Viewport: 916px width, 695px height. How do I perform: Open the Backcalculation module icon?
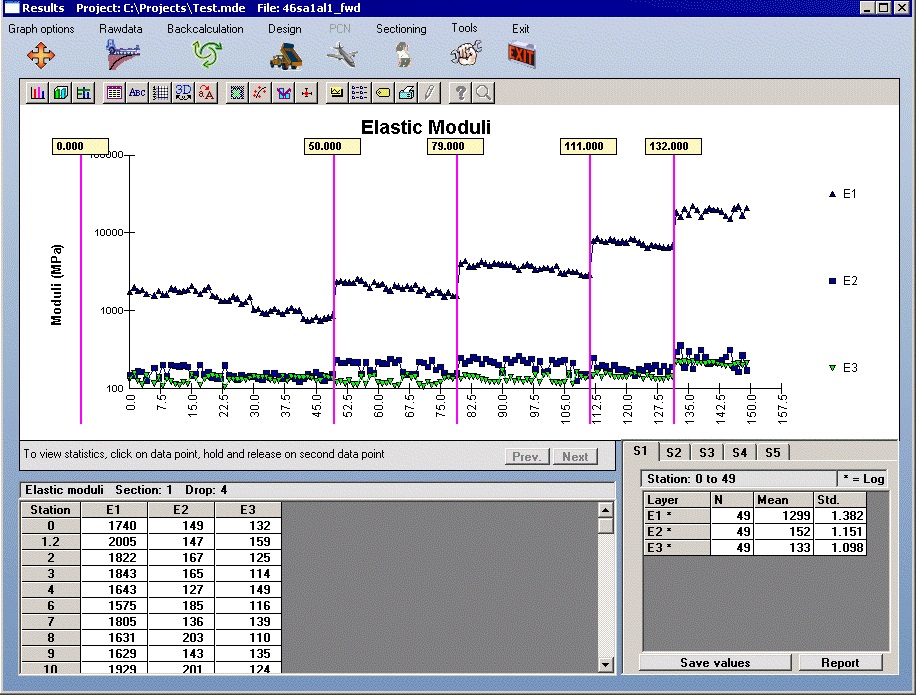(x=205, y=54)
